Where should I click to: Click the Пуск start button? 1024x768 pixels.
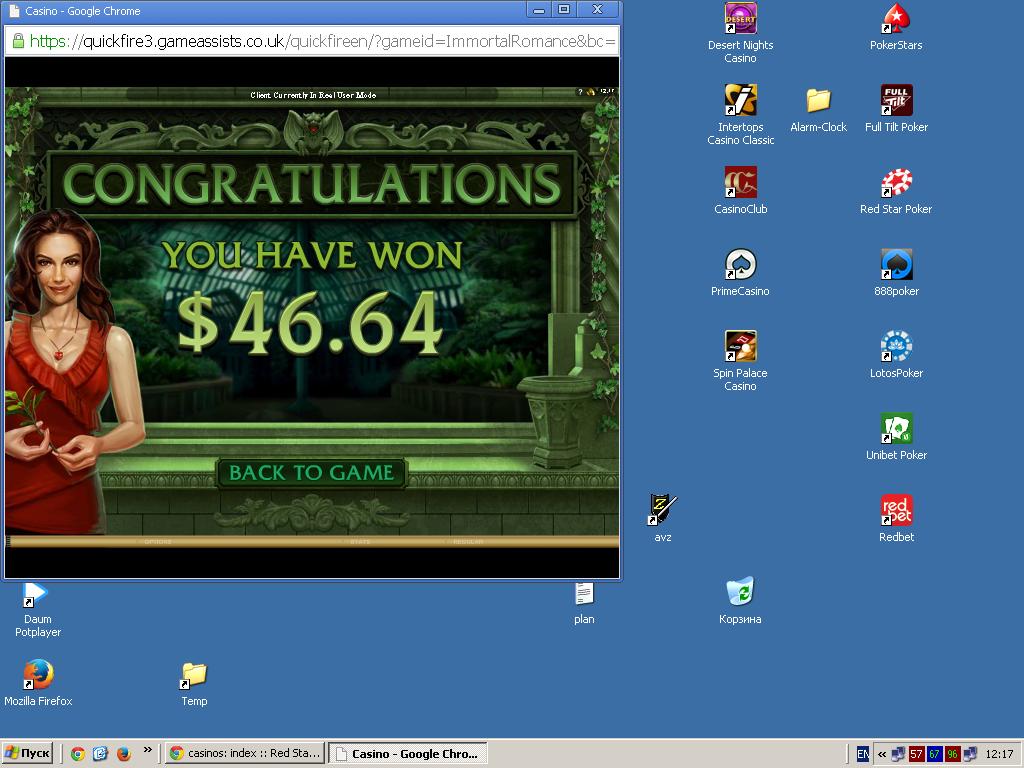[x=27, y=754]
